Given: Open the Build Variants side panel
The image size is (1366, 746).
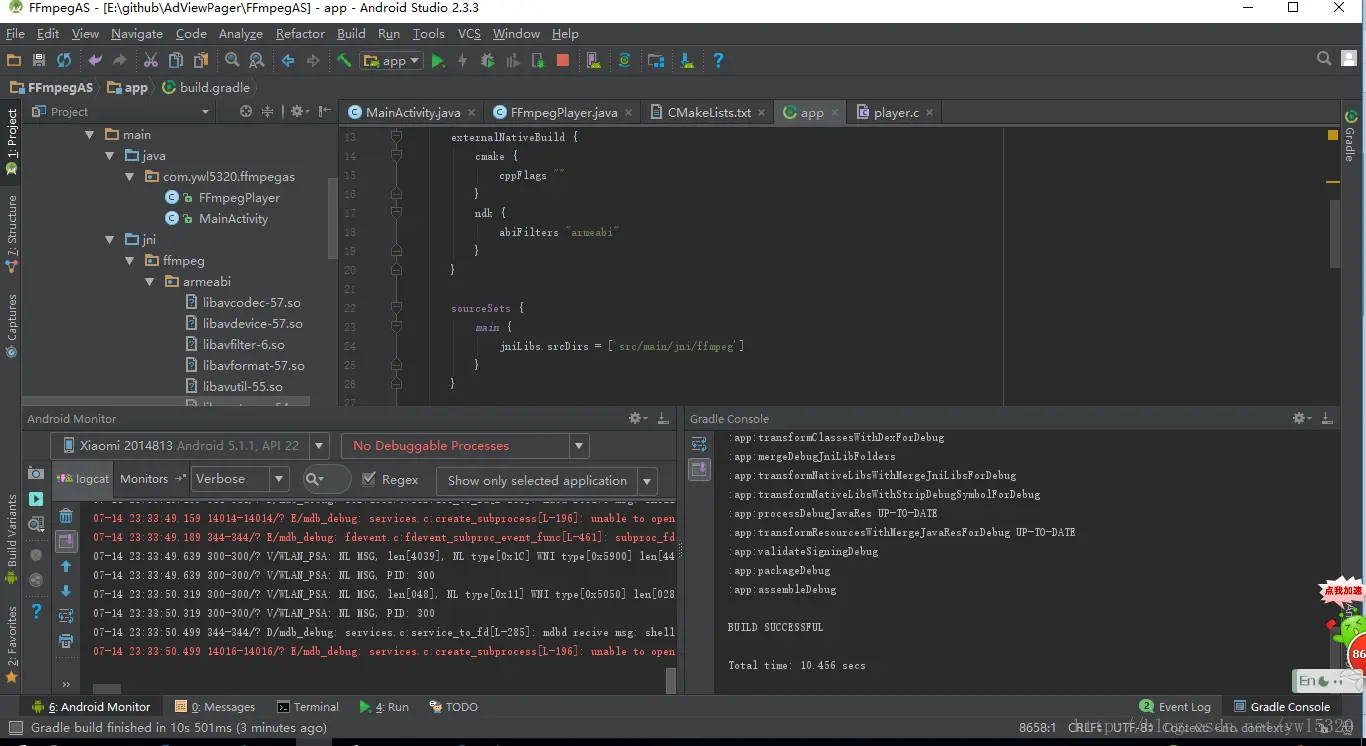Looking at the screenshot, I should (12, 540).
